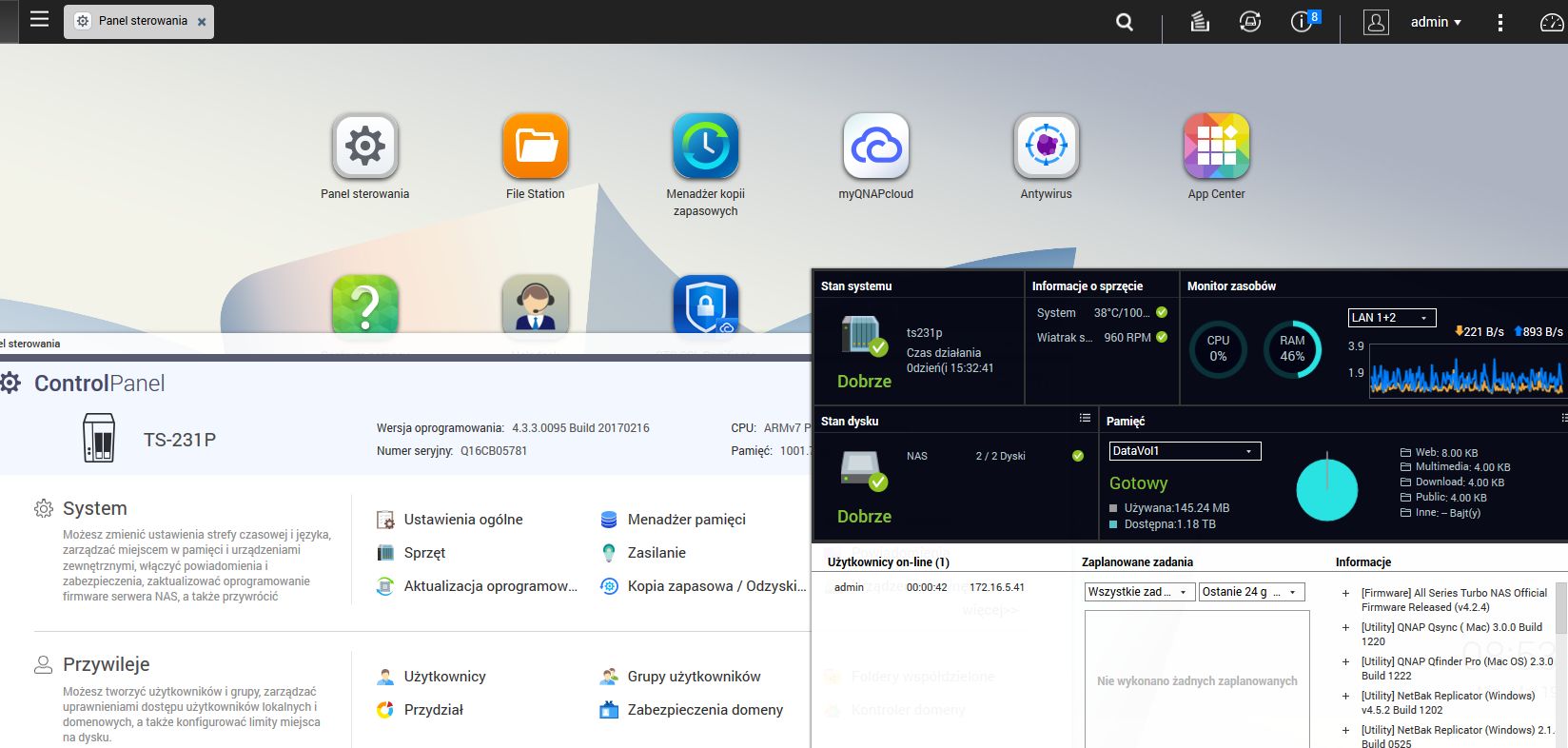This screenshot has width=1568, height=748.
Task: Click the Dostępna:1.18 TB storage value
Action: 1170,524
